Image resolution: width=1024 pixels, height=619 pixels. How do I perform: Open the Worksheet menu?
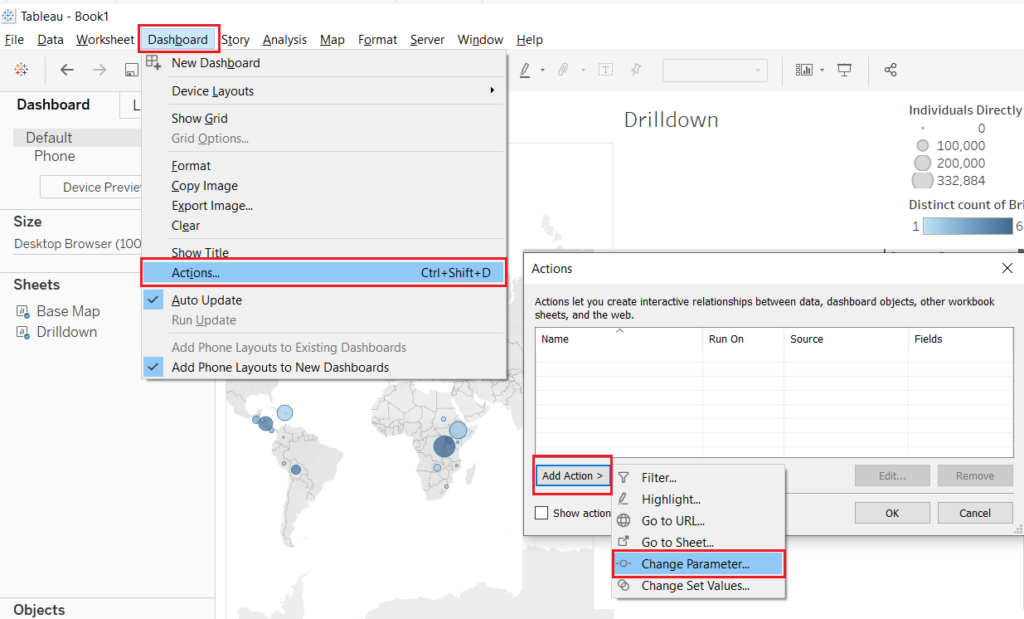(105, 40)
